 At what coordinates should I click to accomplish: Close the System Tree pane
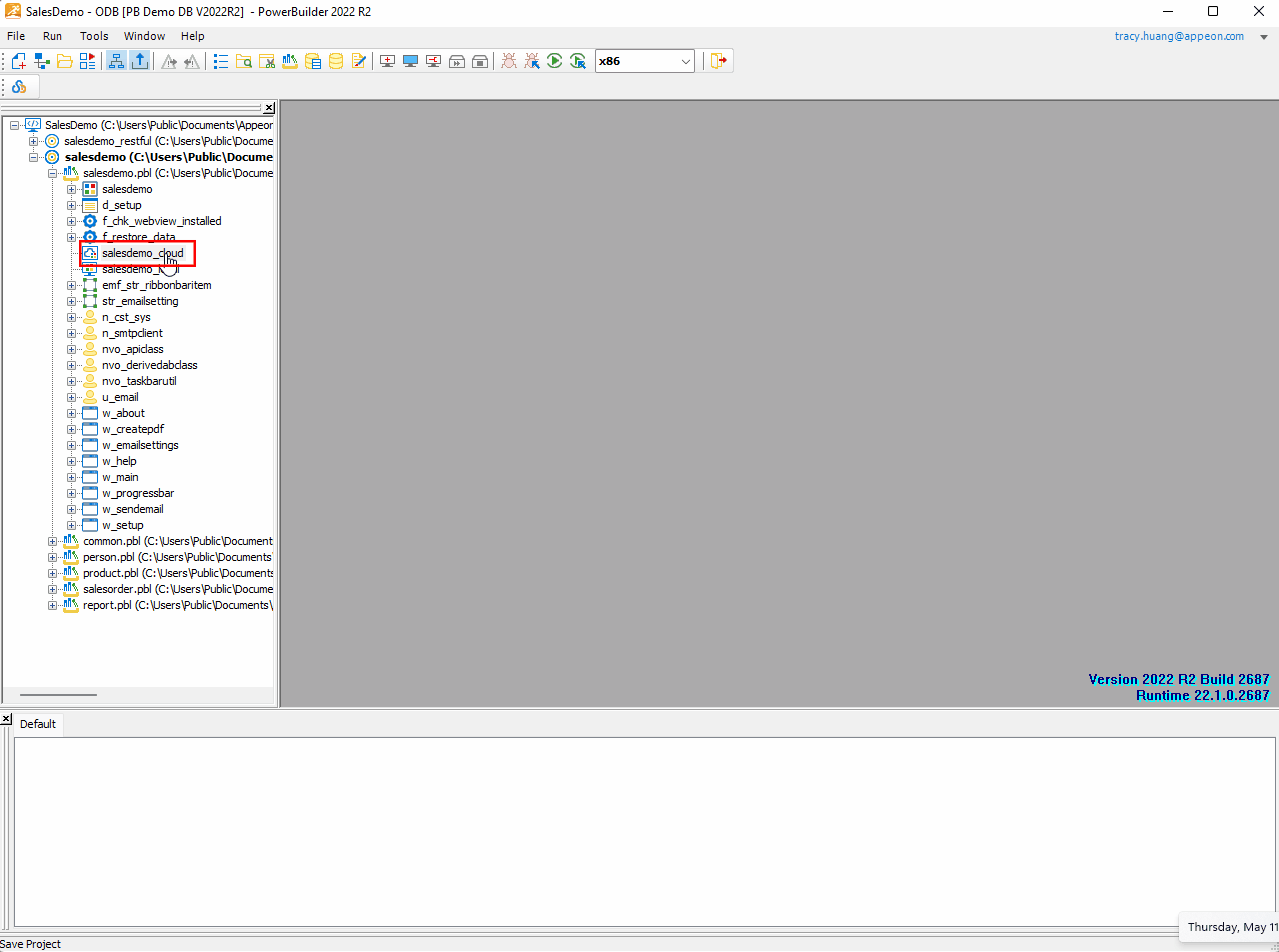pos(268,108)
